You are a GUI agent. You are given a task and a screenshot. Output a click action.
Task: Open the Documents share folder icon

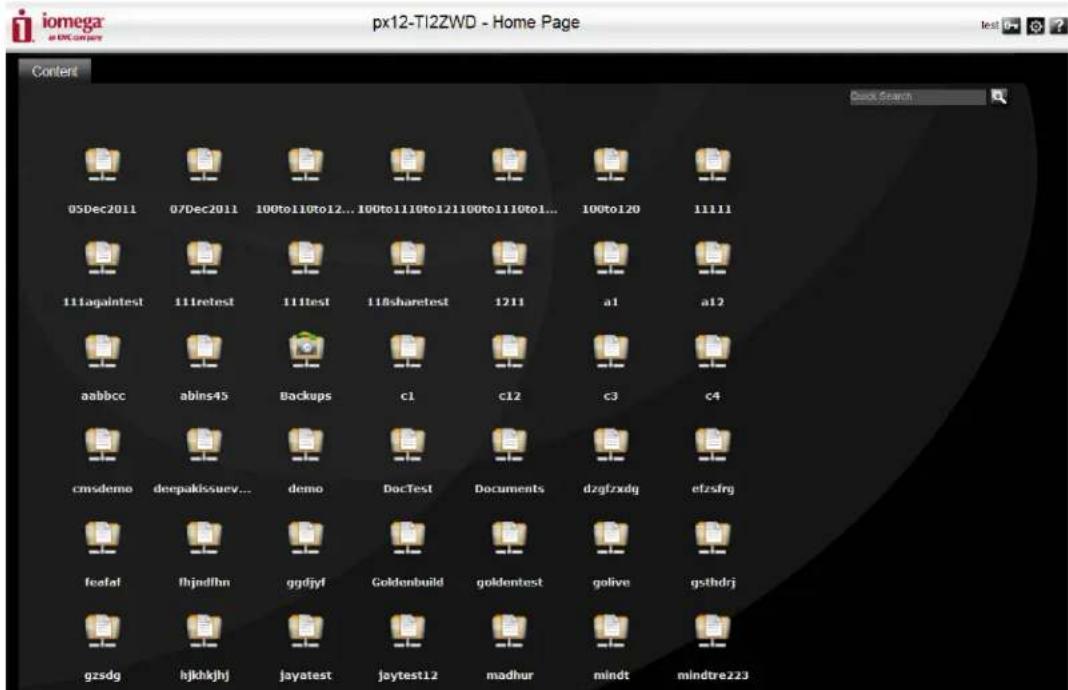tap(509, 443)
